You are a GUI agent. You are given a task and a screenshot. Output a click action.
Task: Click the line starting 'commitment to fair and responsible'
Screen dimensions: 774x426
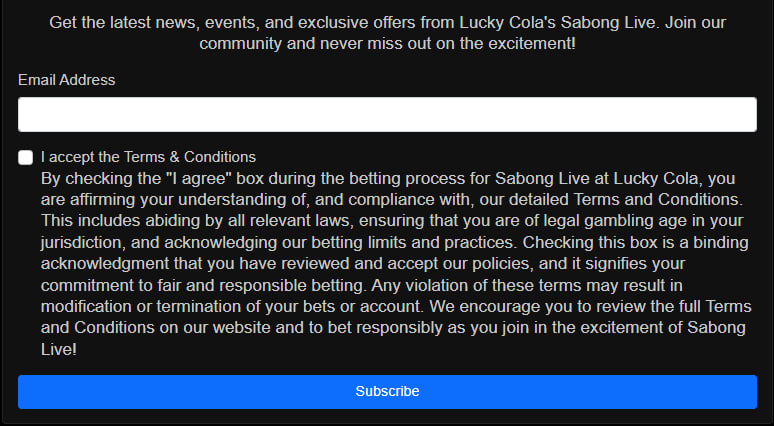point(362,285)
